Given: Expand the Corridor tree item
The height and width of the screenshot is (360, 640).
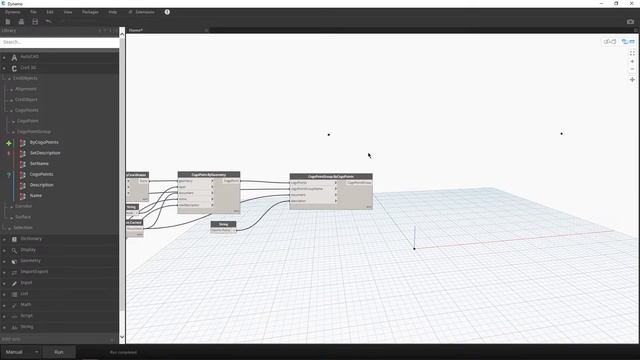Looking at the screenshot, I should click(11, 207).
